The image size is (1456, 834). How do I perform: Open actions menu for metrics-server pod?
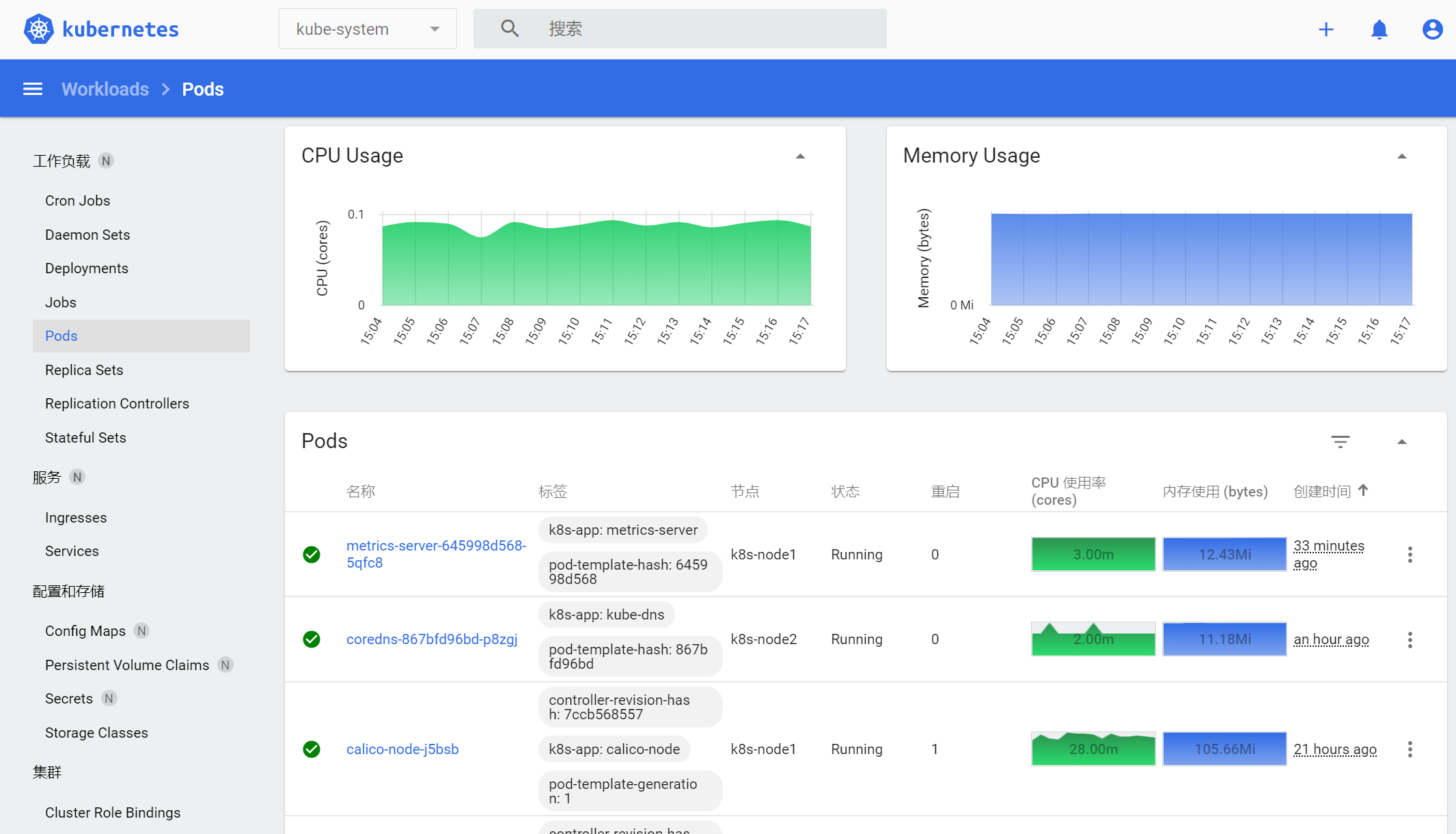(x=1410, y=555)
